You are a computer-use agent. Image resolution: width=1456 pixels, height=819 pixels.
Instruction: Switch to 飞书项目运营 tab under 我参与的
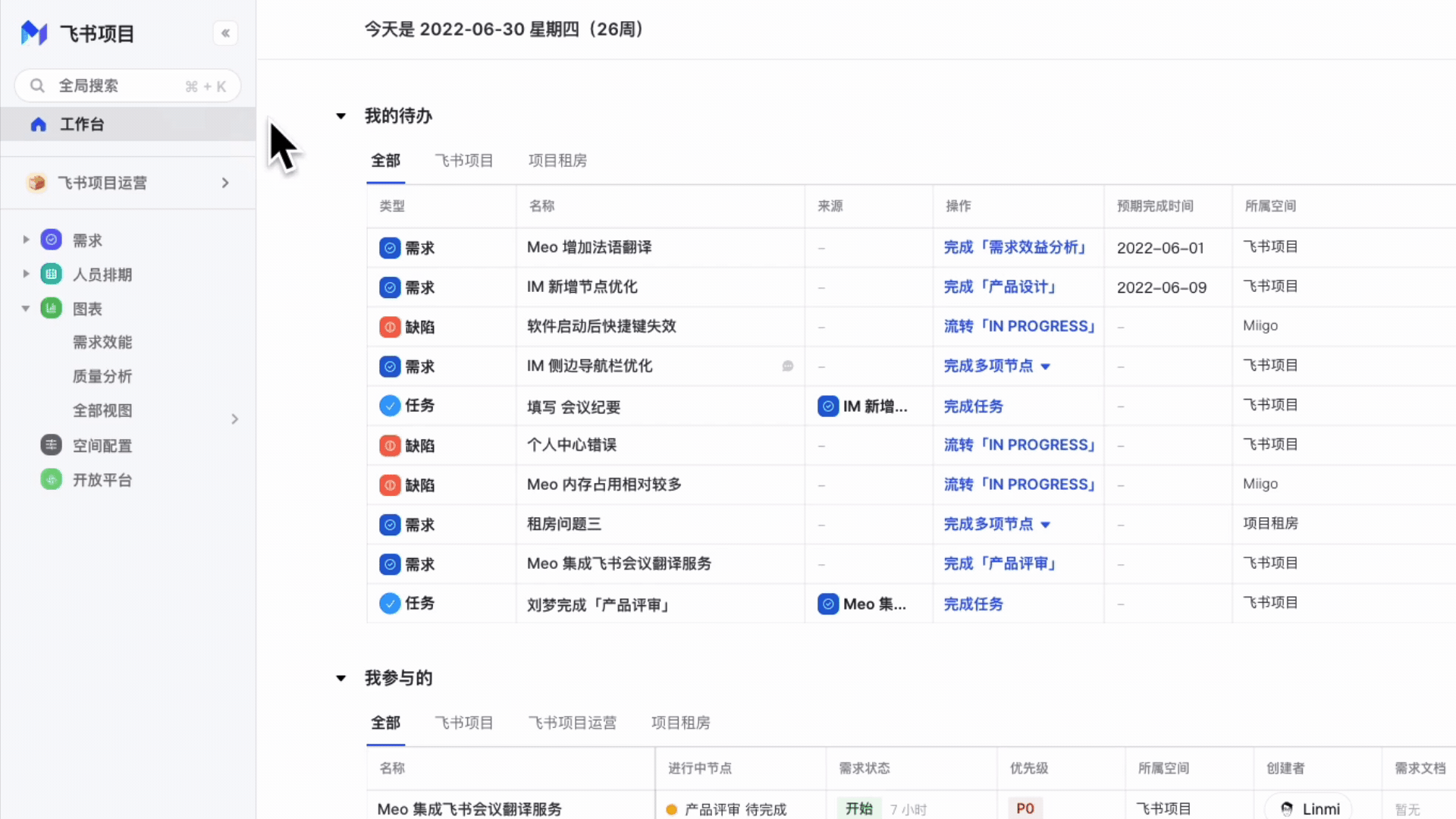coord(573,723)
